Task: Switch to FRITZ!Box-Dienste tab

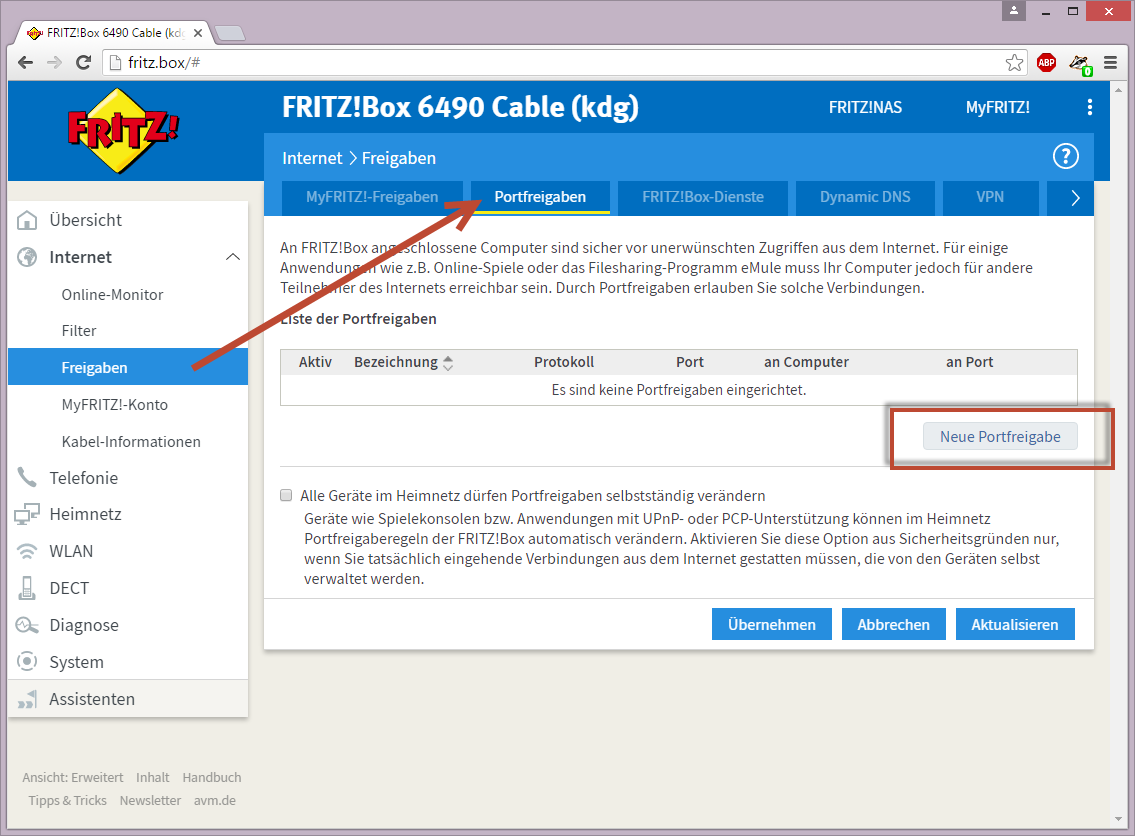Action: click(x=703, y=197)
